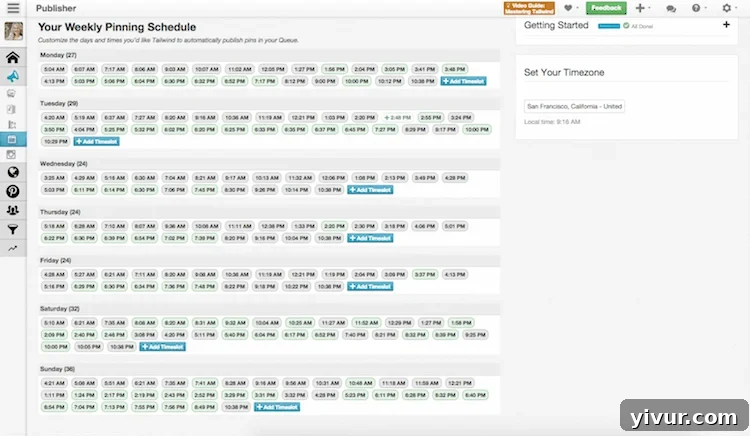Add Timeslot for Monday
This screenshot has height=436, width=750.
click(x=463, y=81)
